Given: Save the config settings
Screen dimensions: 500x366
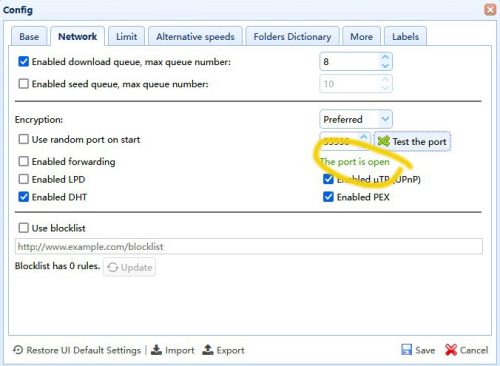Looking at the screenshot, I should tap(418, 350).
